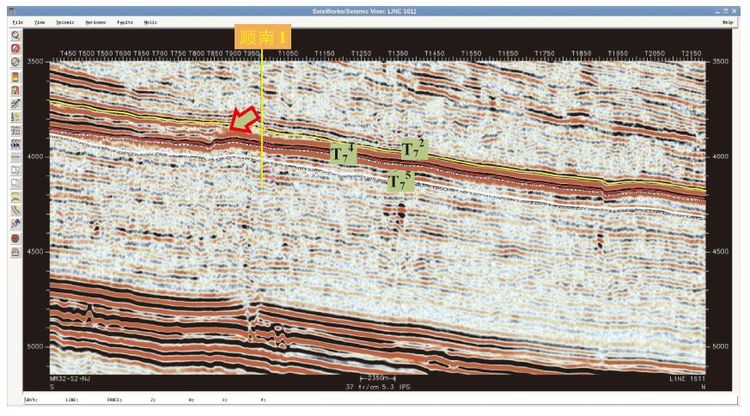
Task: Open the Wells menu
Action: 150,21
